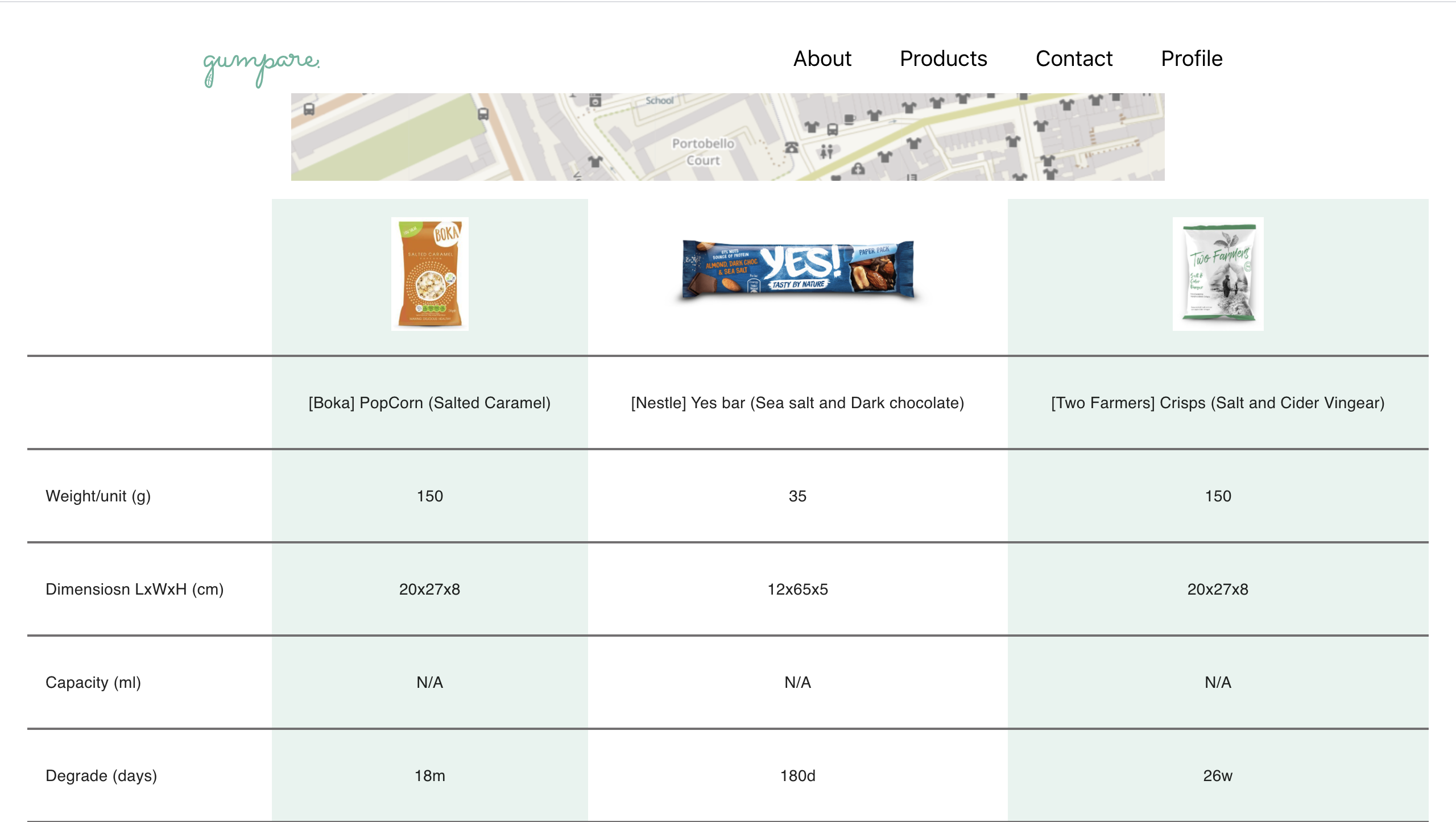Screen dimensions: 1456x822
Task: Select the Nestle Yes bar product image
Action: point(797,269)
